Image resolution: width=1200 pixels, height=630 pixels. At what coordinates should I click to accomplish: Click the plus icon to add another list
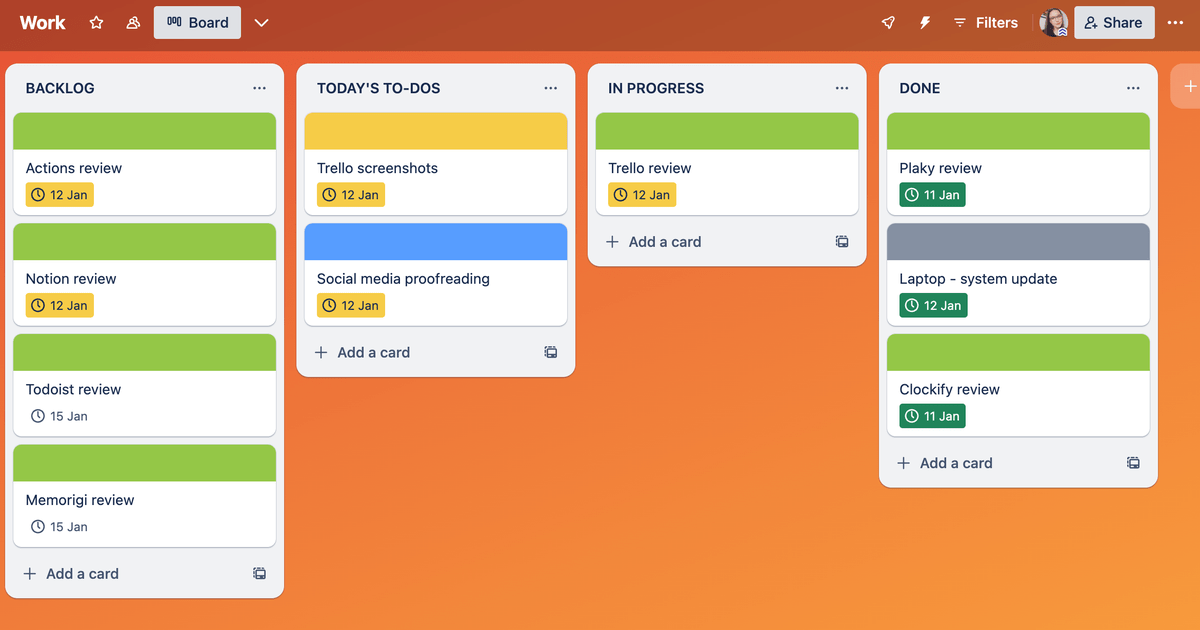(x=1190, y=87)
